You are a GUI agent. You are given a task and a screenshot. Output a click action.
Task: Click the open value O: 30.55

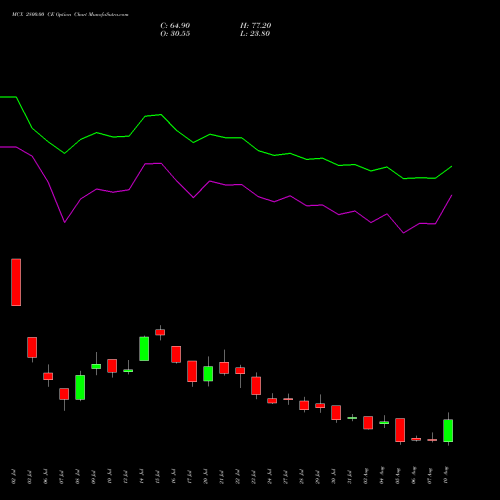point(175,34)
